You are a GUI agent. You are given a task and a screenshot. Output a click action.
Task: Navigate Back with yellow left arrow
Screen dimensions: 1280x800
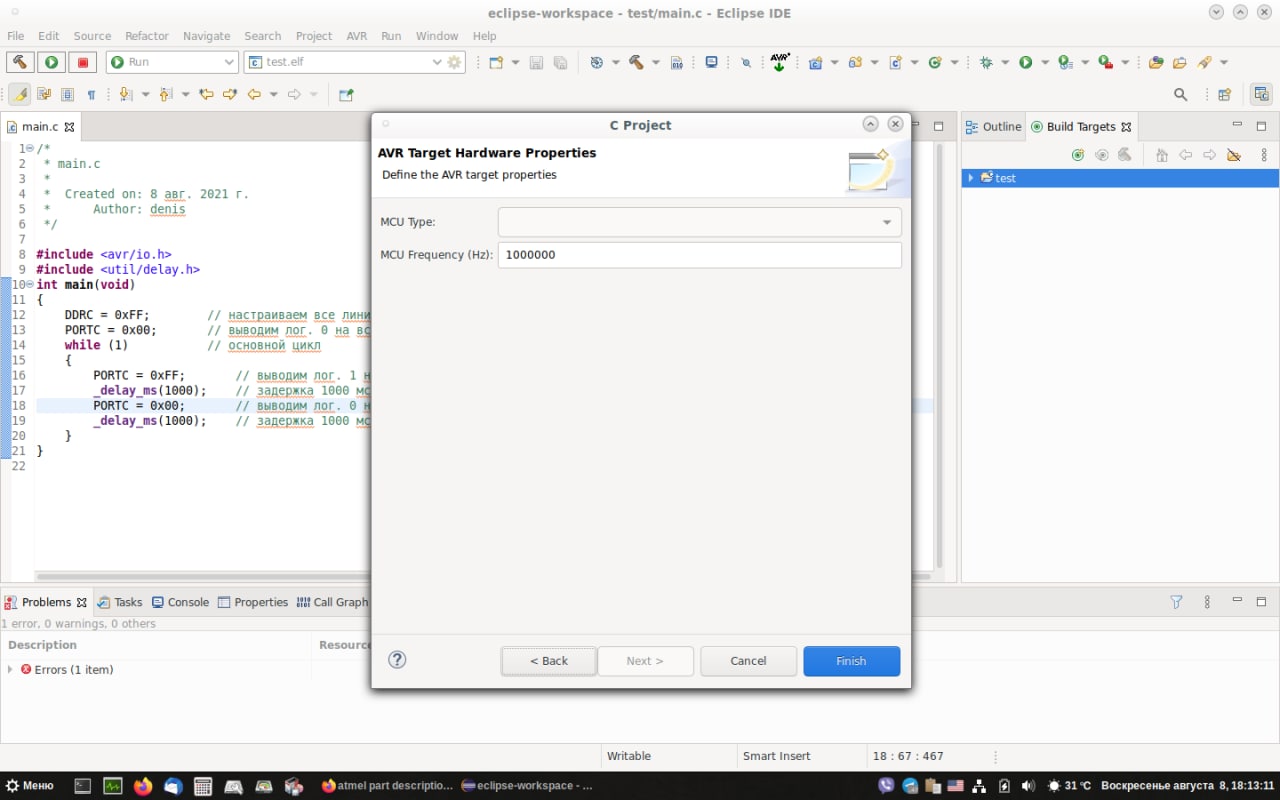coord(254,94)
